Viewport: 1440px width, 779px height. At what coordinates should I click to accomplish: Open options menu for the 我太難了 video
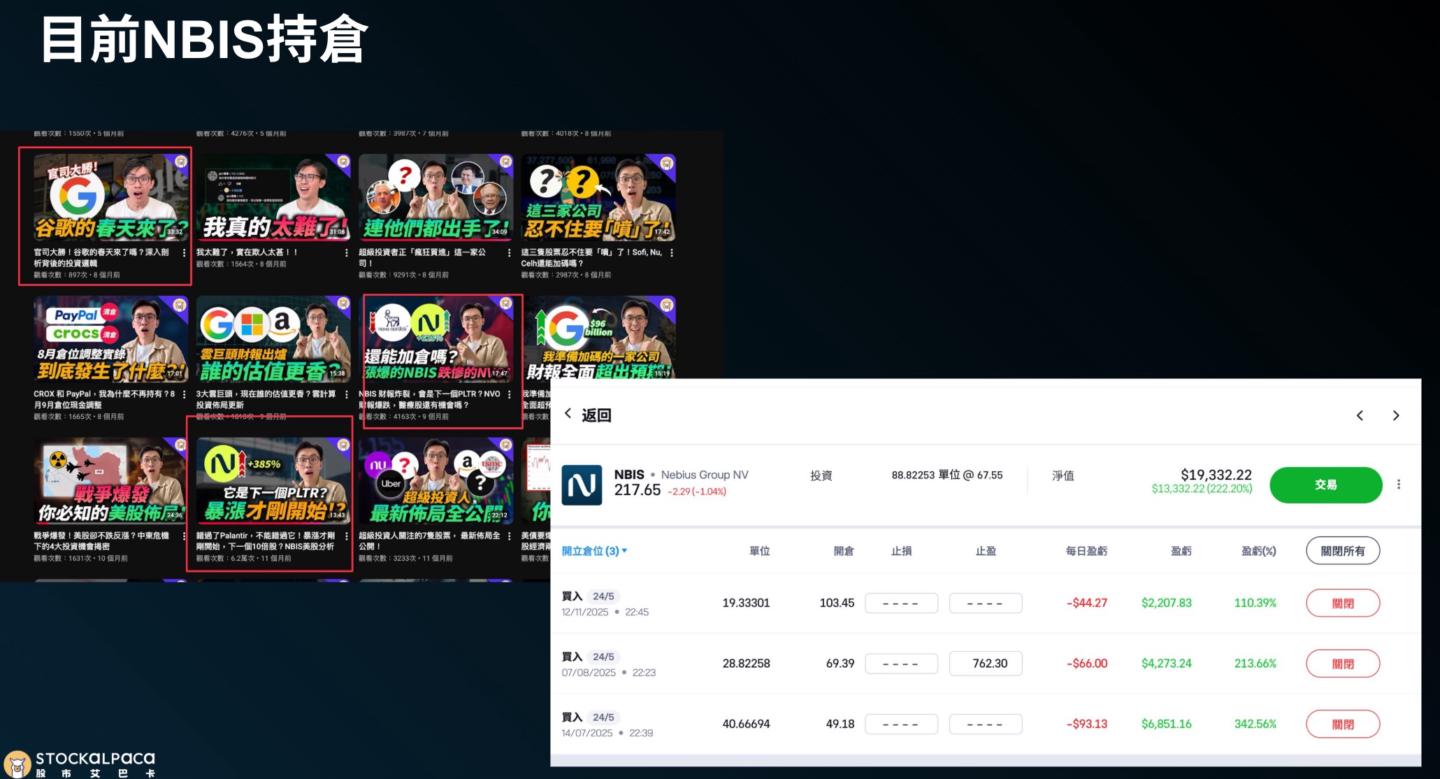tap(346, 254)
